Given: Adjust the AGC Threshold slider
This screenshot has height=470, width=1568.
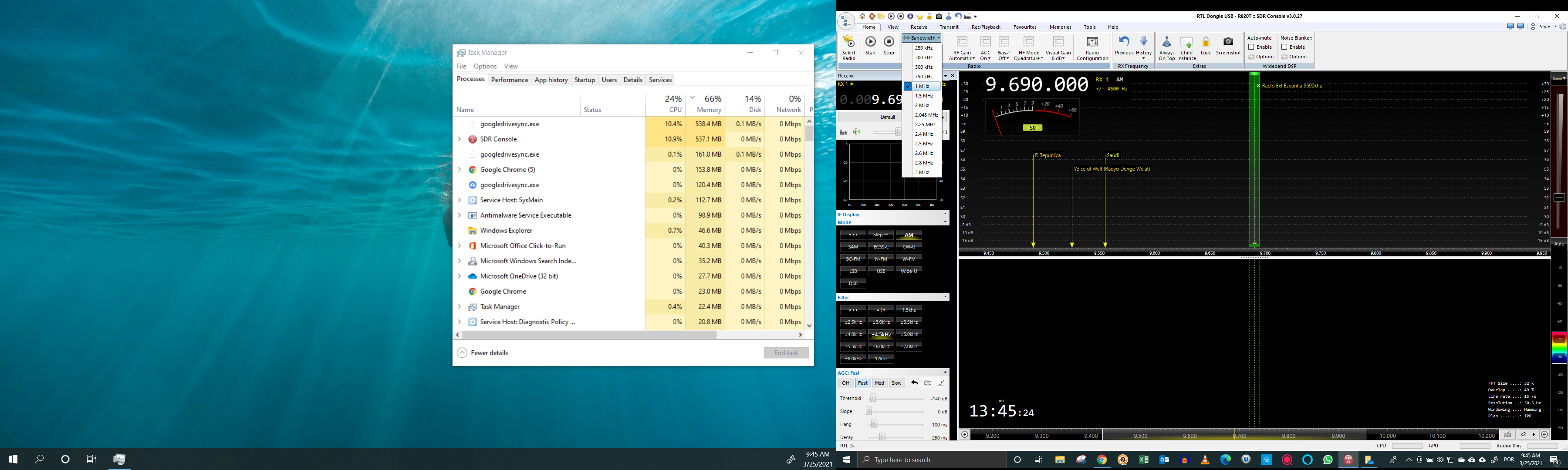Looking at the screenshot, I should (873, 398).
